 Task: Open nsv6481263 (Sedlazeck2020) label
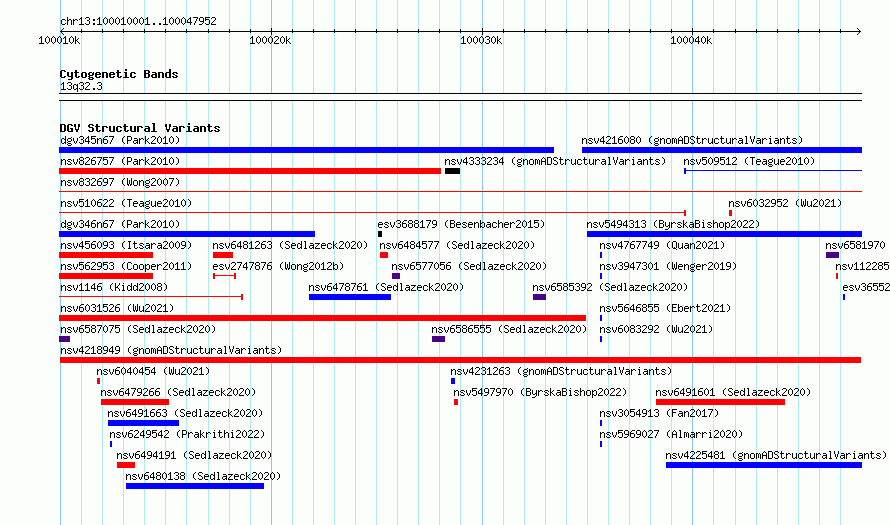(x=290, y=245)
